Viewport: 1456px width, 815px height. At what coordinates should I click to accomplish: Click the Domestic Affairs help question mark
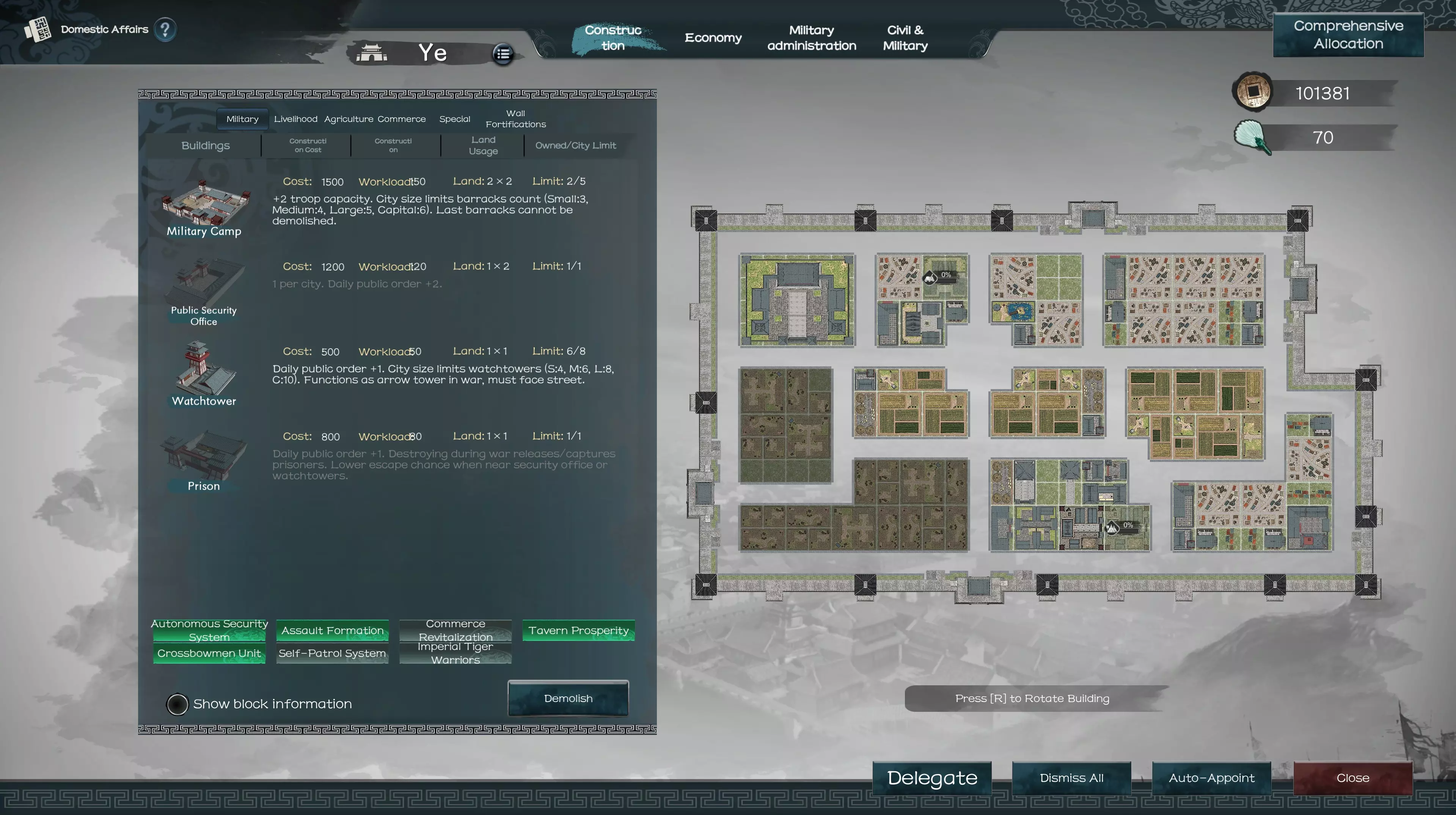pyautogui.click(x=165, y=29)
